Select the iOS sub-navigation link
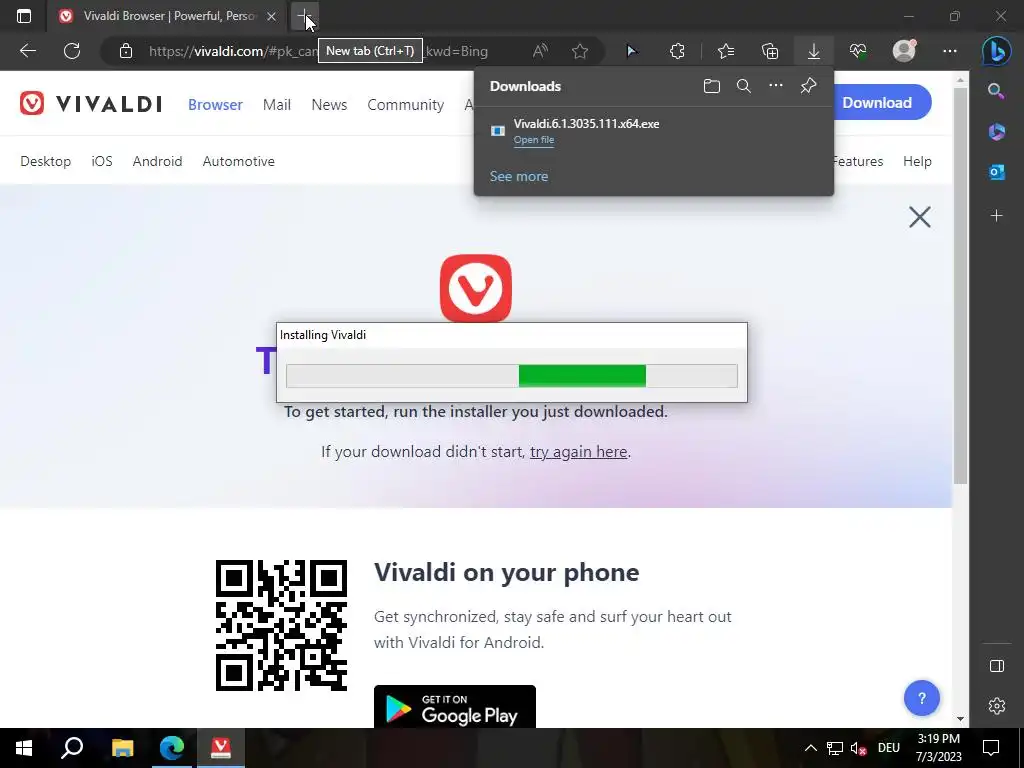Screen dimensions: 1024x768 pyautogui.click(x=102, y=161)
